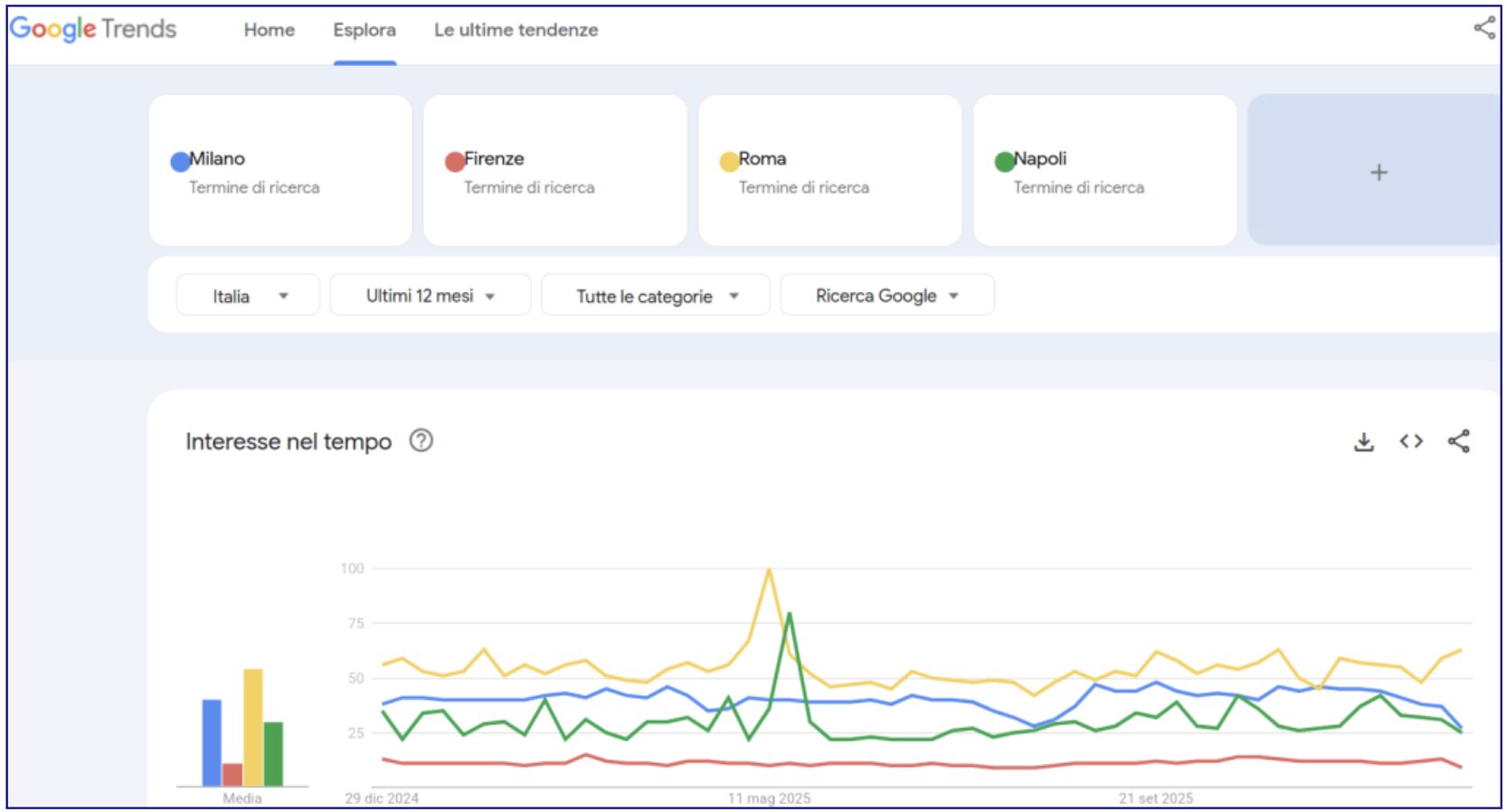Open the embed code icon for chart
This screenshot has width=1507, height=812.
[x=1410, y=441]
